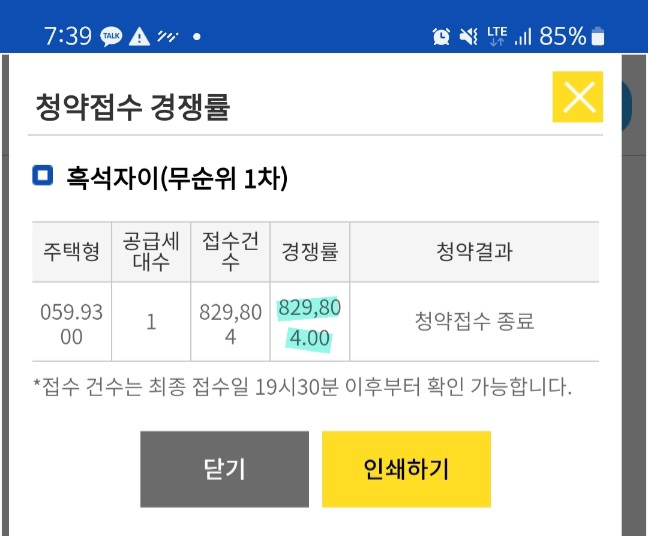Click the 청약접수 종료 result cell
The image size is (648, 536).
[474, 322]
